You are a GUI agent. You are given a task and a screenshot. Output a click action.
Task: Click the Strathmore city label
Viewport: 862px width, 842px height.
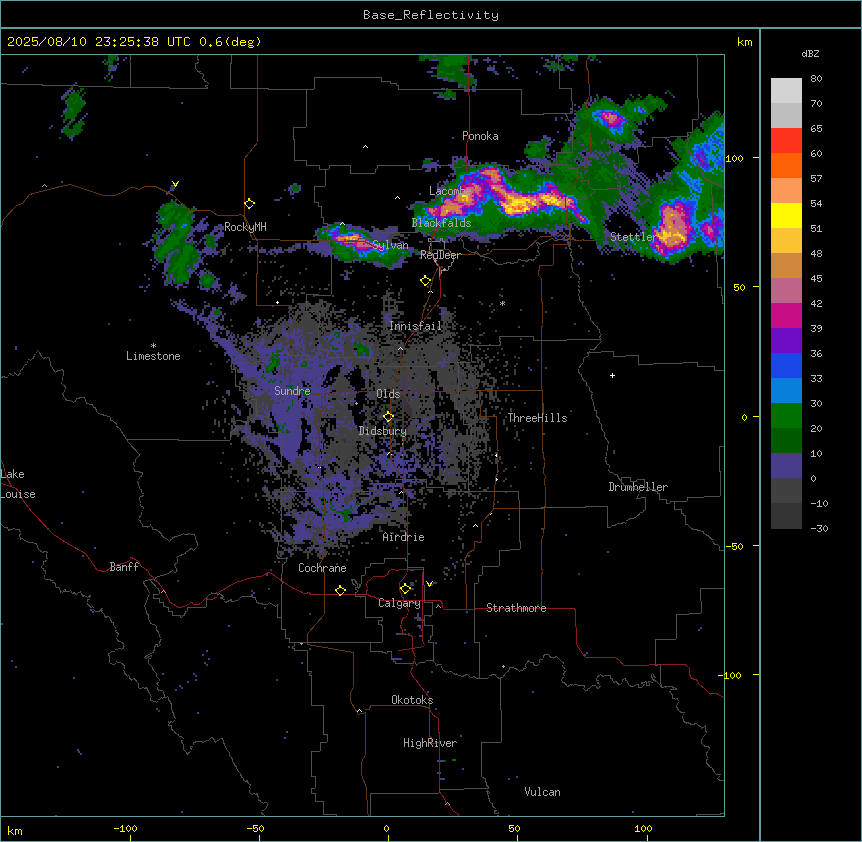coord(516,608)
